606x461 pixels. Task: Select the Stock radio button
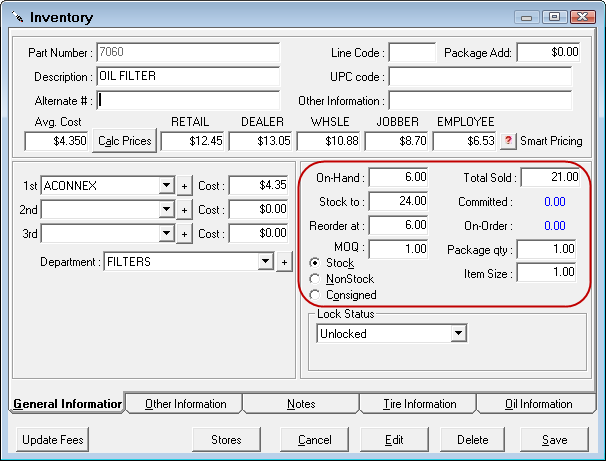point(316,263)
